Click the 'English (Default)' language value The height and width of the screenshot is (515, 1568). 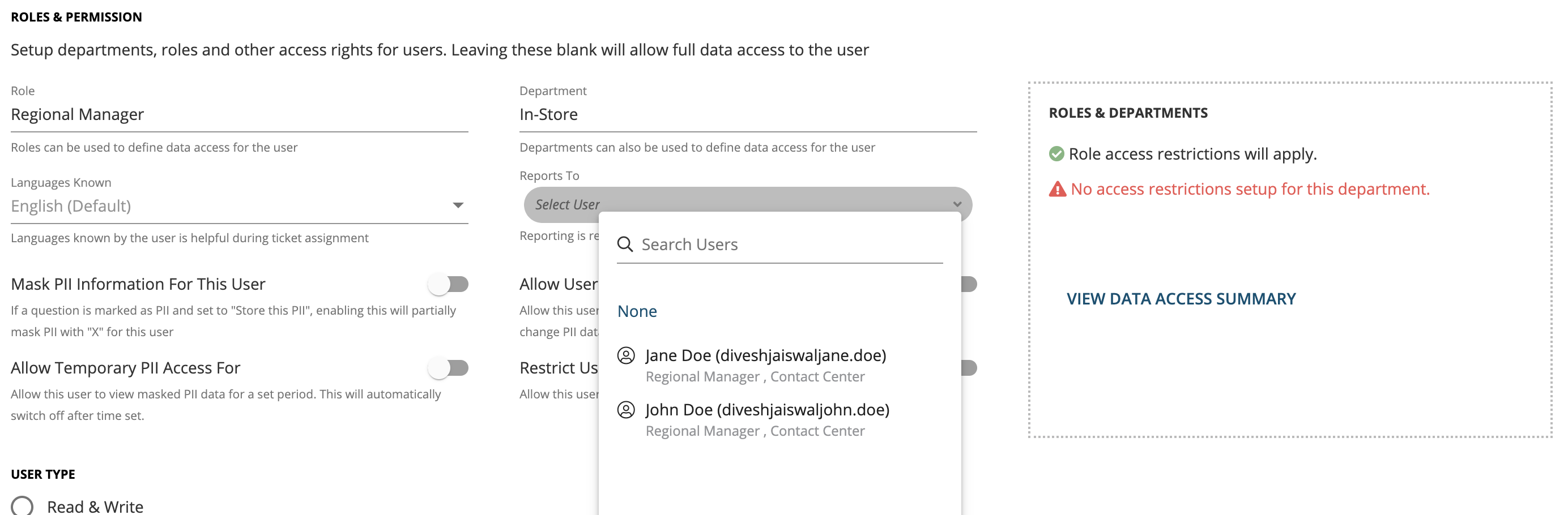tap(71, 205)
